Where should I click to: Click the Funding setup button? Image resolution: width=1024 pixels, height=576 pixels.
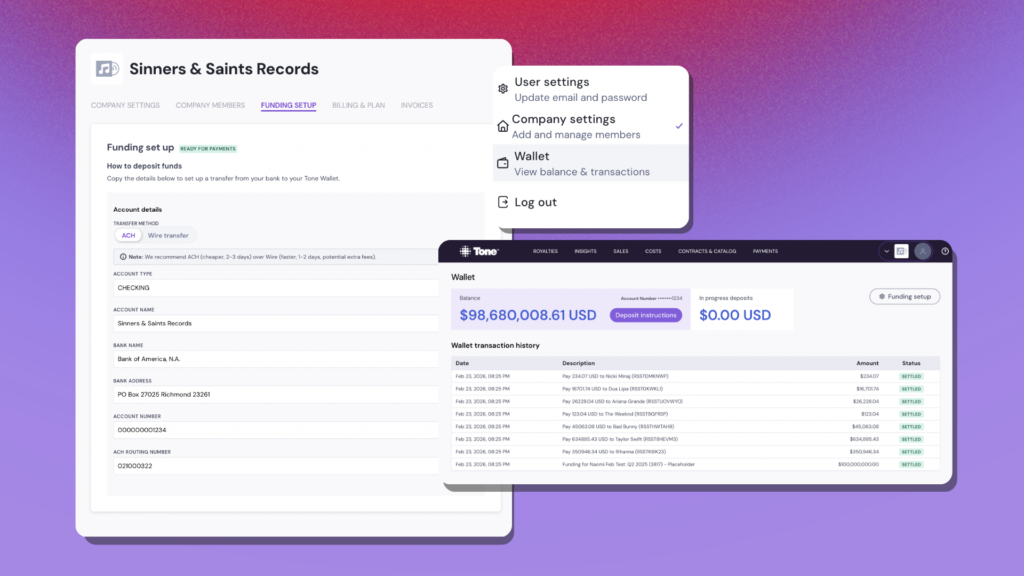(904, 296)
